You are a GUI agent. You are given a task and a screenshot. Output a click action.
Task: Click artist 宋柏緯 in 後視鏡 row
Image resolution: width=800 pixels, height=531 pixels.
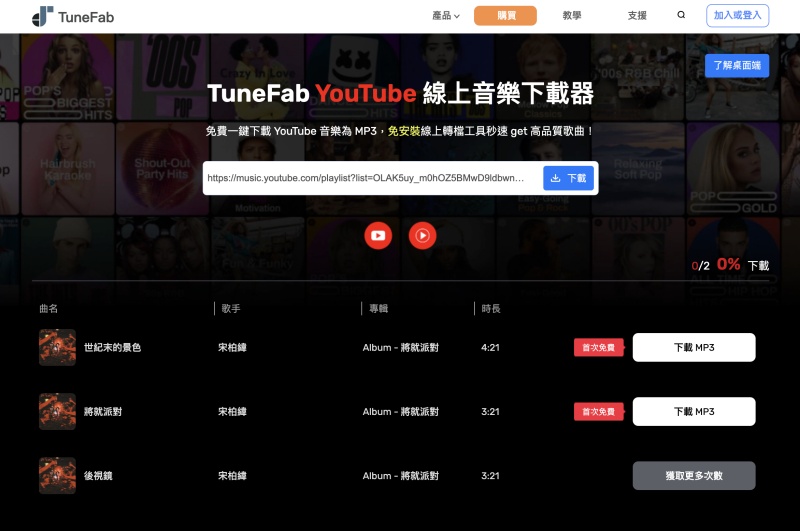232,476
